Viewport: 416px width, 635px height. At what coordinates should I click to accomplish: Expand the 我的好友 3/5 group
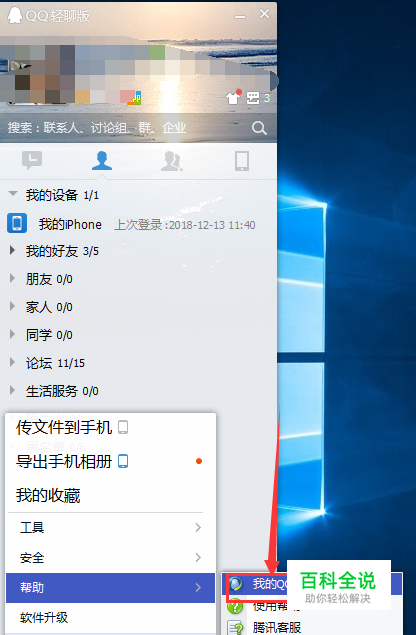pyautogui.click(x=12, y=251)
